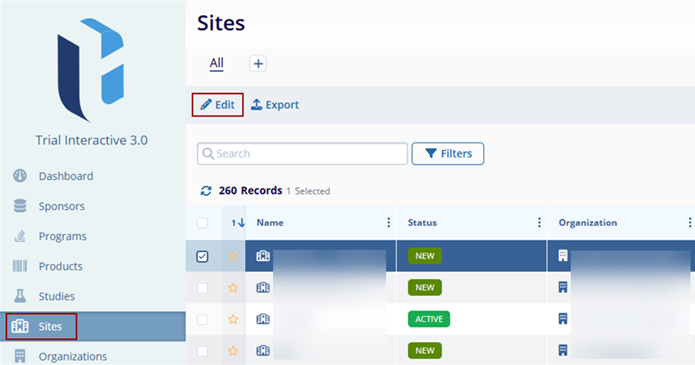Click the 260 Records count text
695x365 pixels.
coord(250,191)
